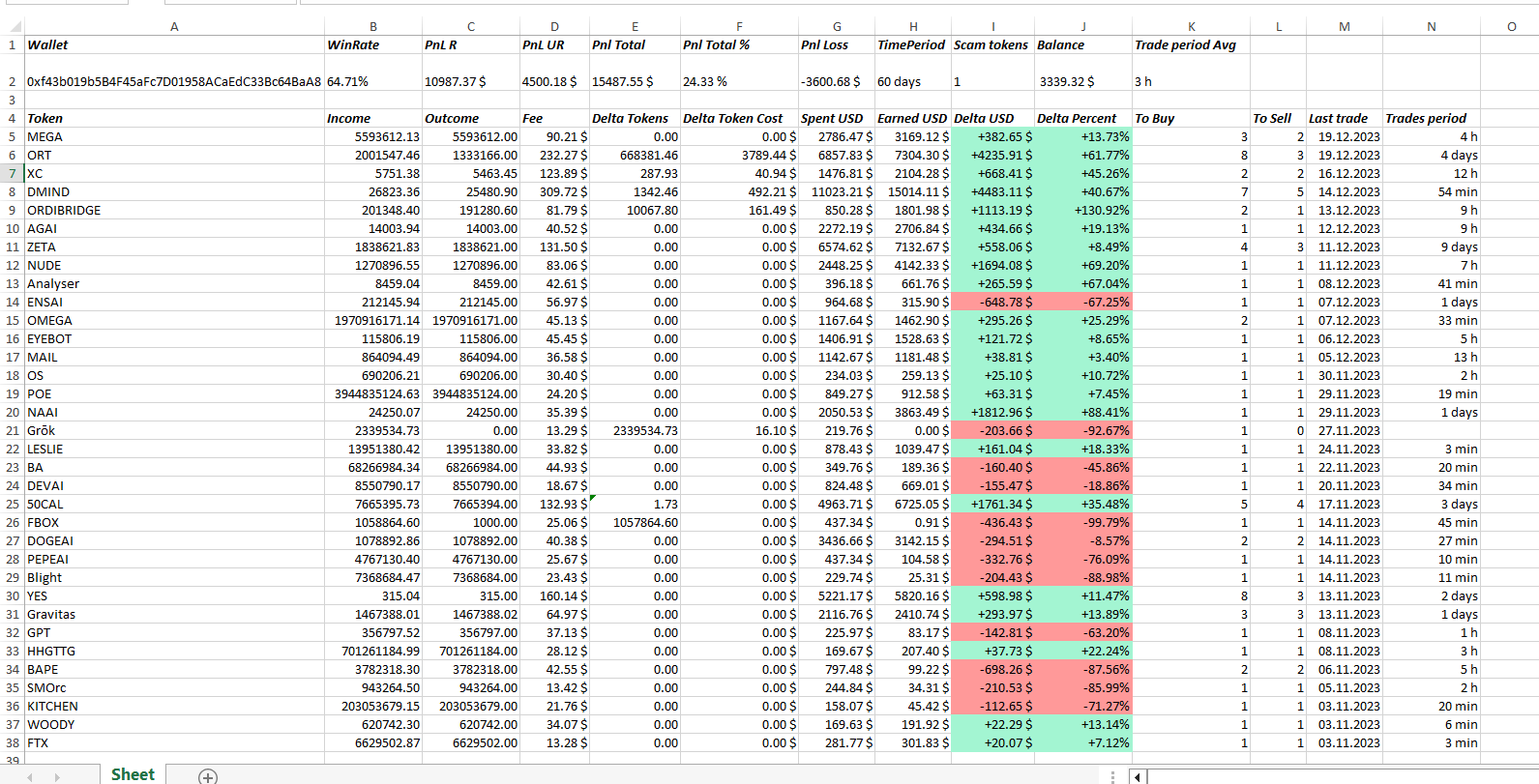
Task: Select row 21 header
Action: 12,431
